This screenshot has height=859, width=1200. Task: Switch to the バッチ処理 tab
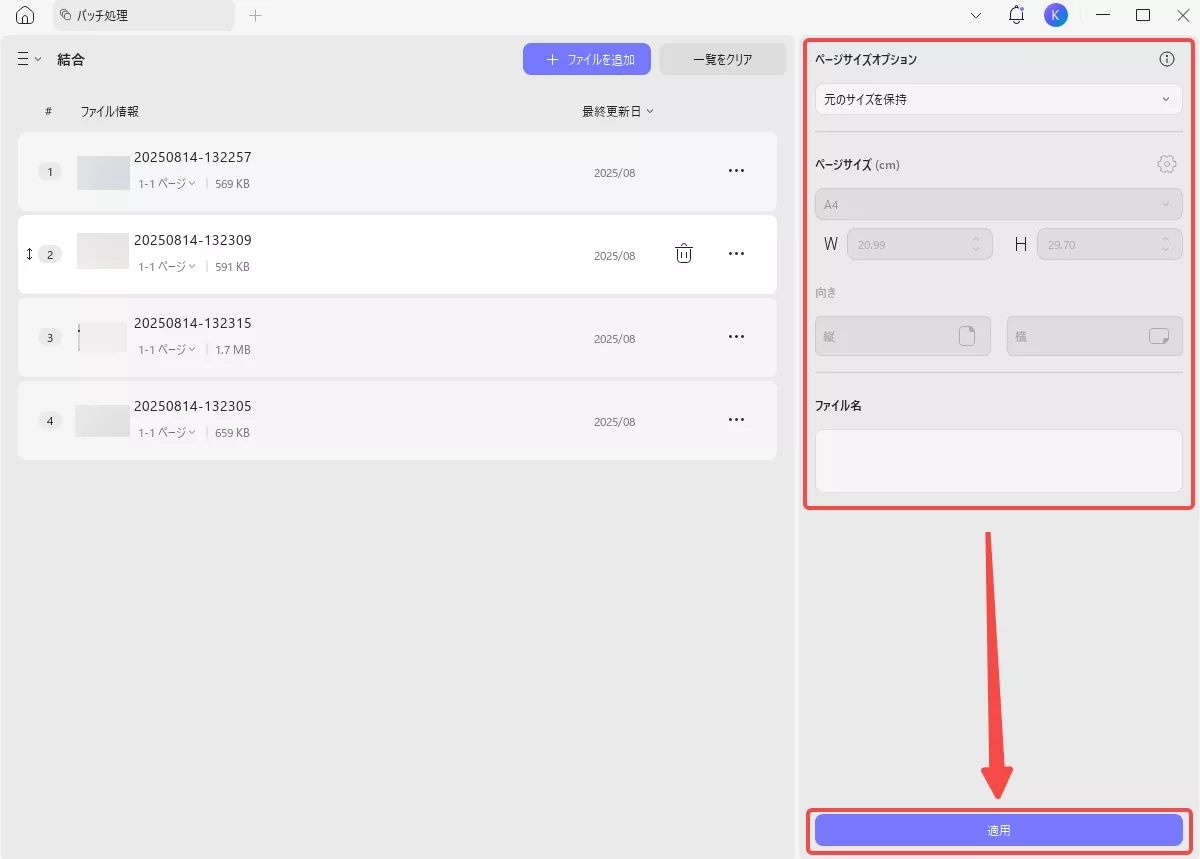click(x=143, y=15)
